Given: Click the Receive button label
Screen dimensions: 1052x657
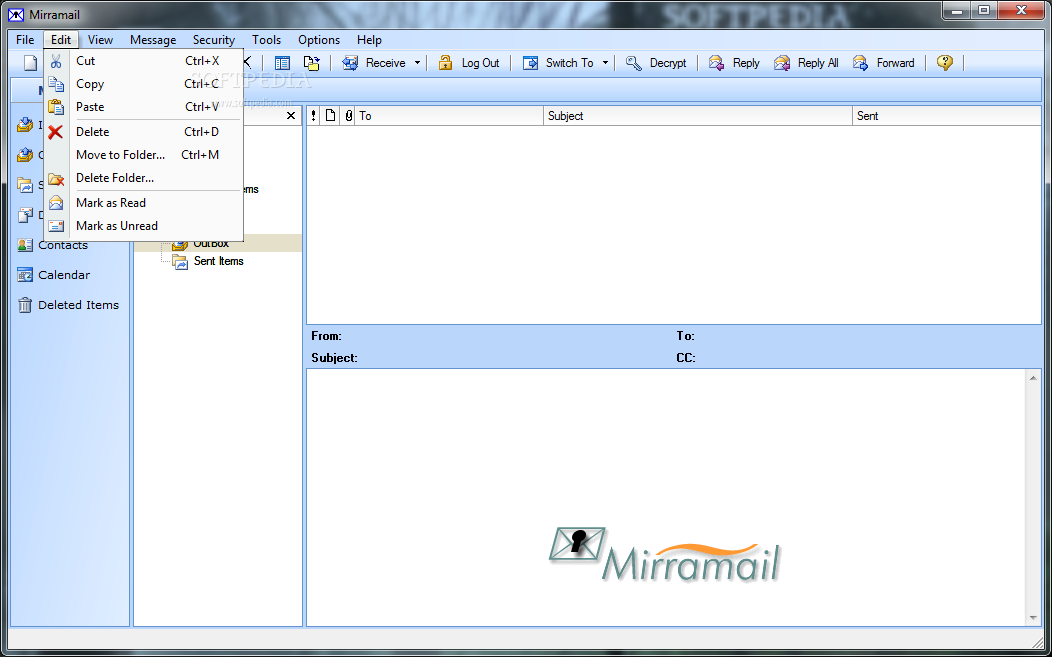Looking at the screenshot, I should coord(385,63).
